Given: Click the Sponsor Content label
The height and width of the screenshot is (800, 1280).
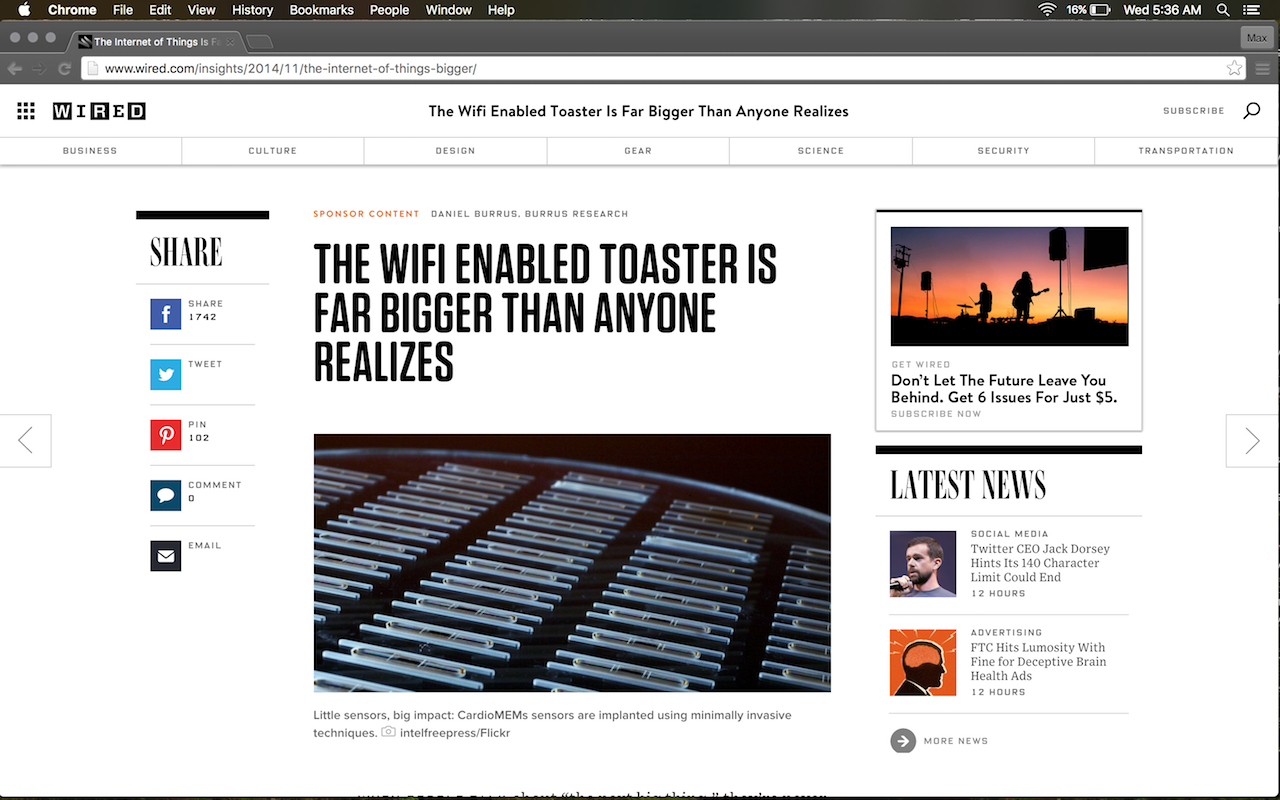Looking at the screenshot, I should 366,214.
